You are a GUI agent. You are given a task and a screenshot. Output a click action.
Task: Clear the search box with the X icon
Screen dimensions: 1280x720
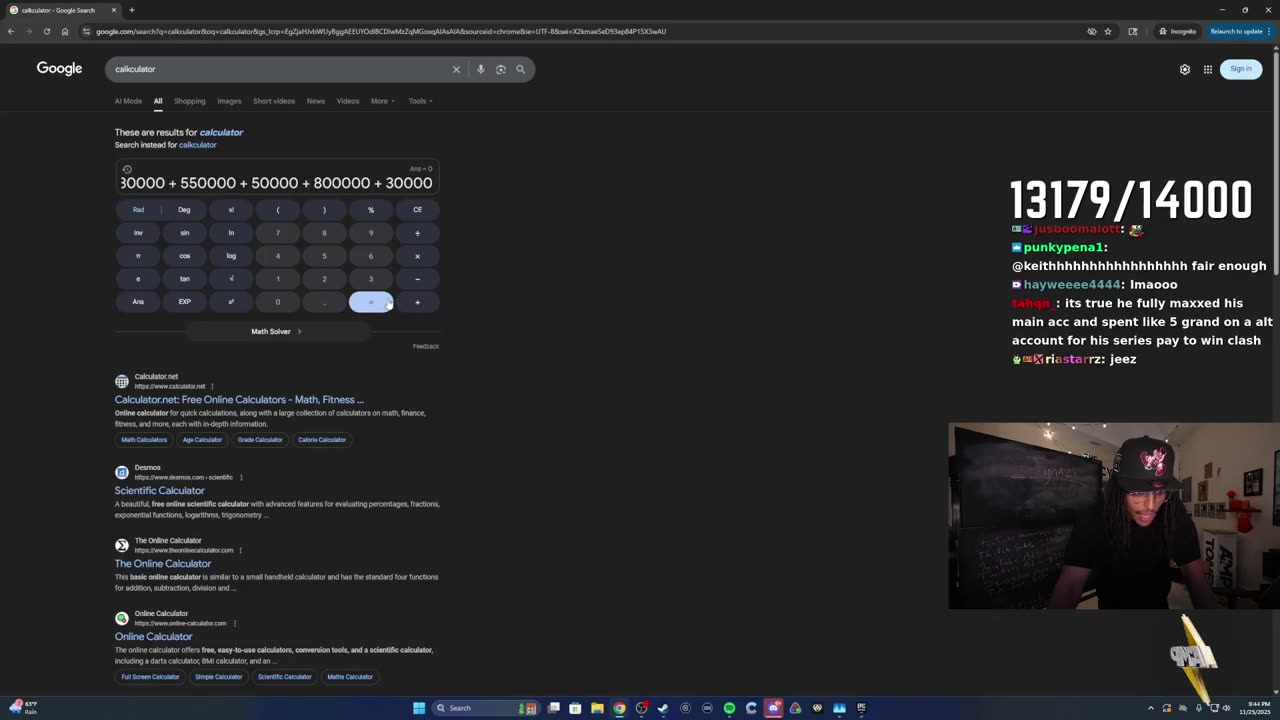click(x=456, y=69)
